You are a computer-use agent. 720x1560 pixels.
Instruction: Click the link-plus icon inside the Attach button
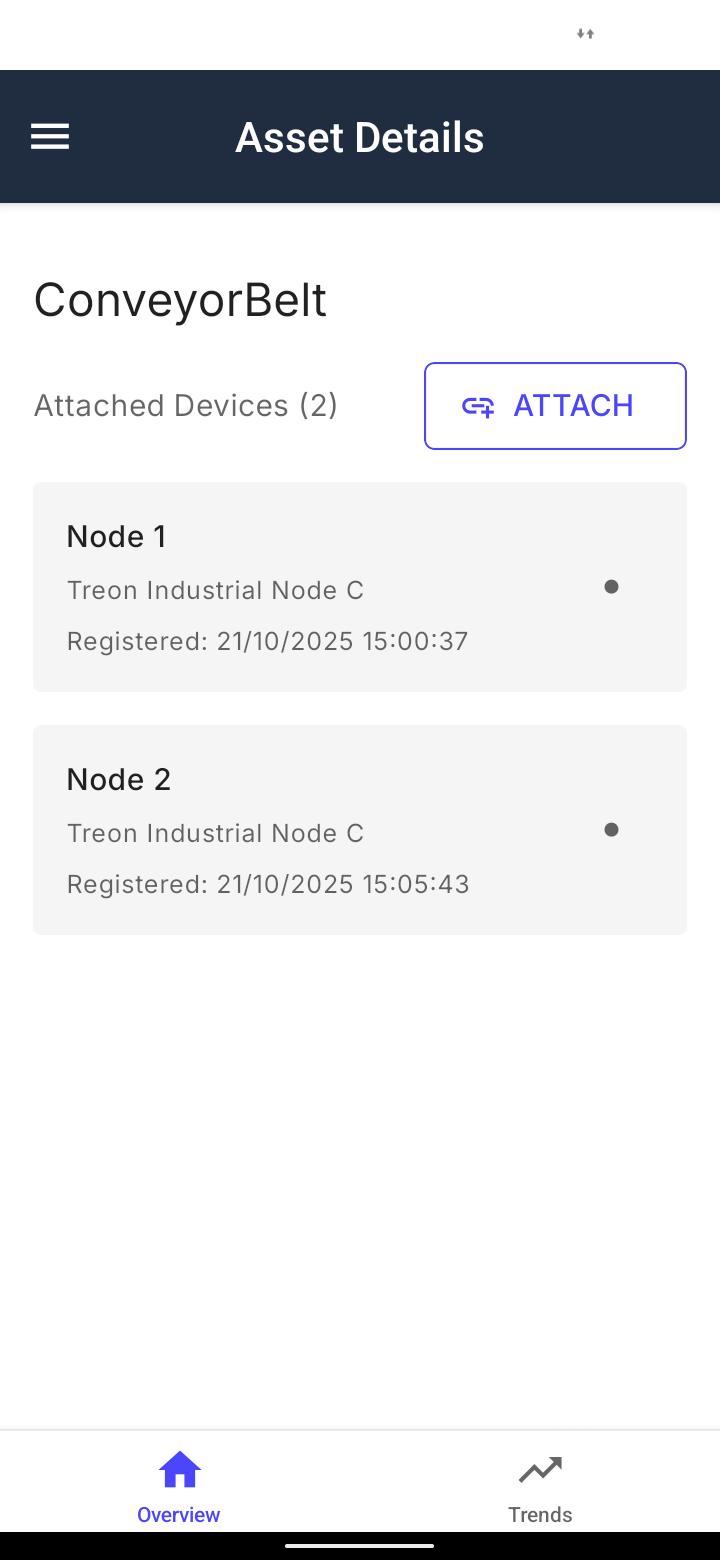tap(478, 406)
